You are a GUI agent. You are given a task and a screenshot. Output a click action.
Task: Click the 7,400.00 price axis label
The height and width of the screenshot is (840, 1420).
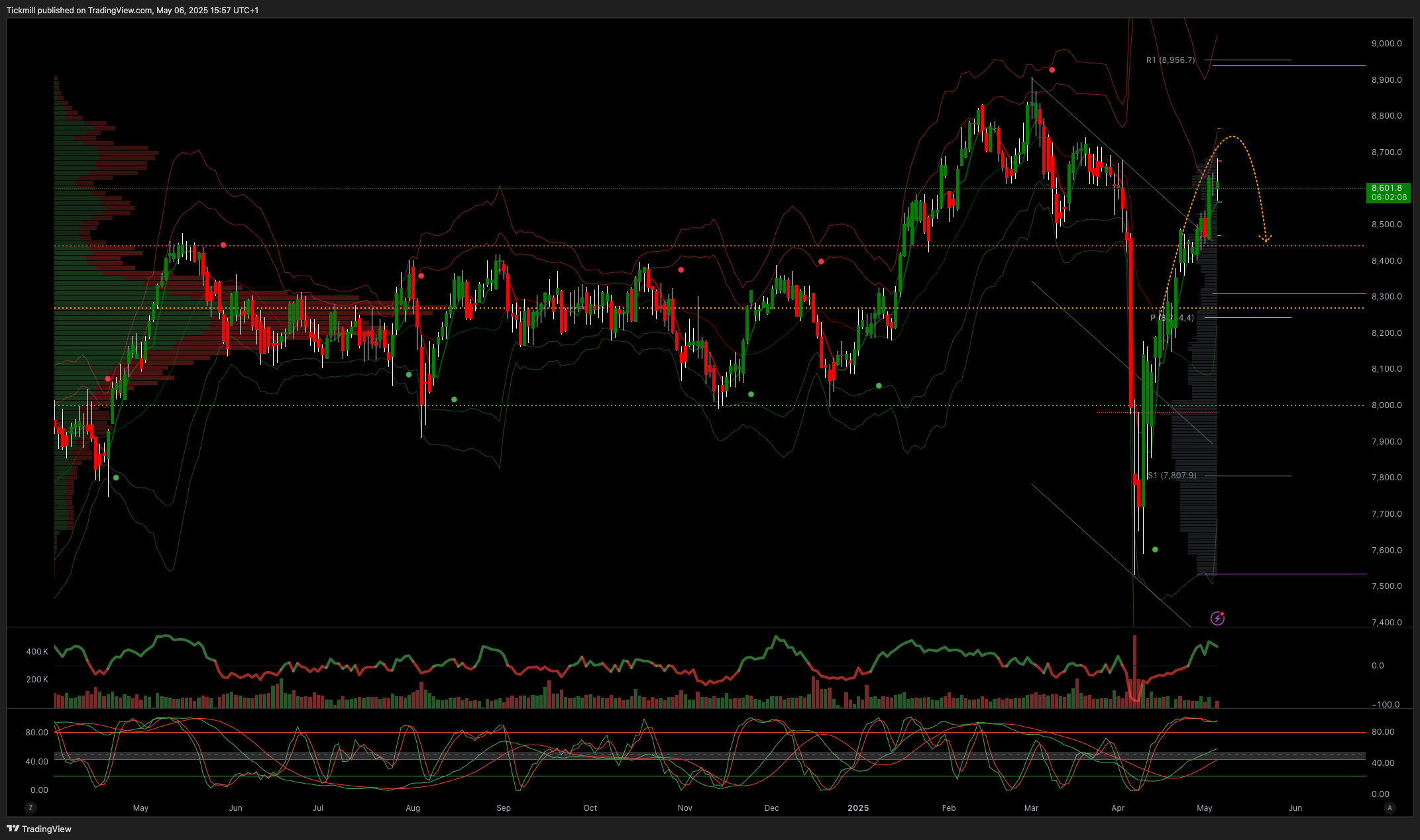1387,623
